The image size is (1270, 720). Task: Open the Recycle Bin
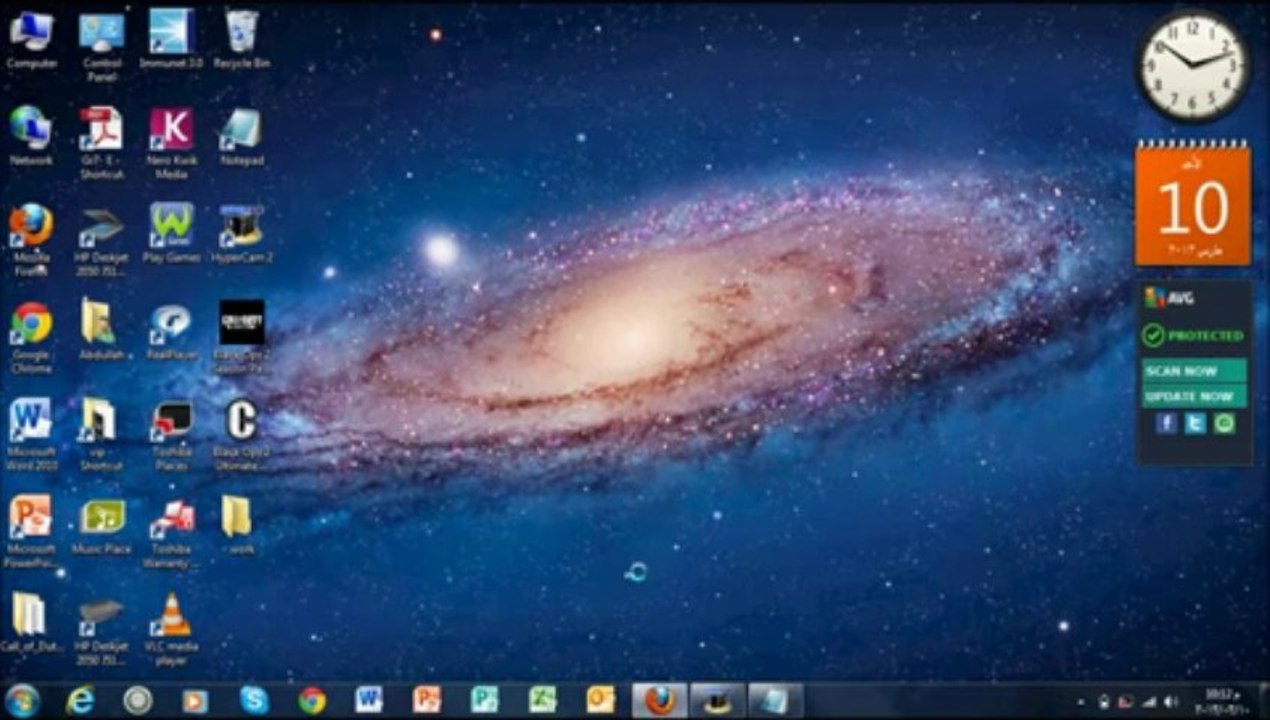click(x=241, y=38)
